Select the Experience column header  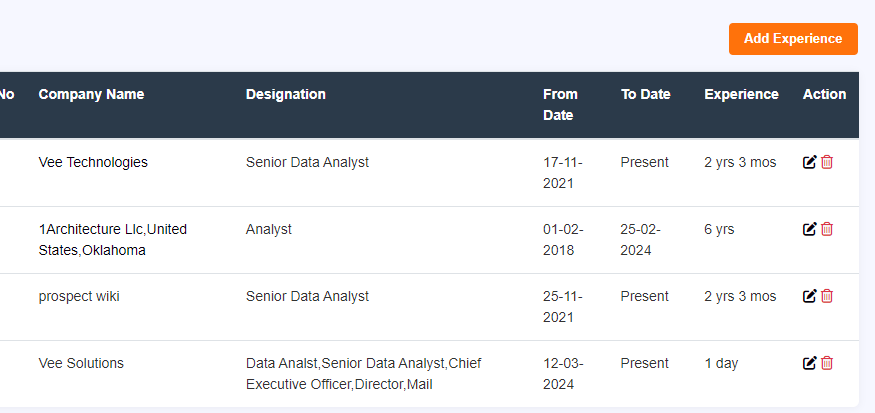click(x=741, y=94)
